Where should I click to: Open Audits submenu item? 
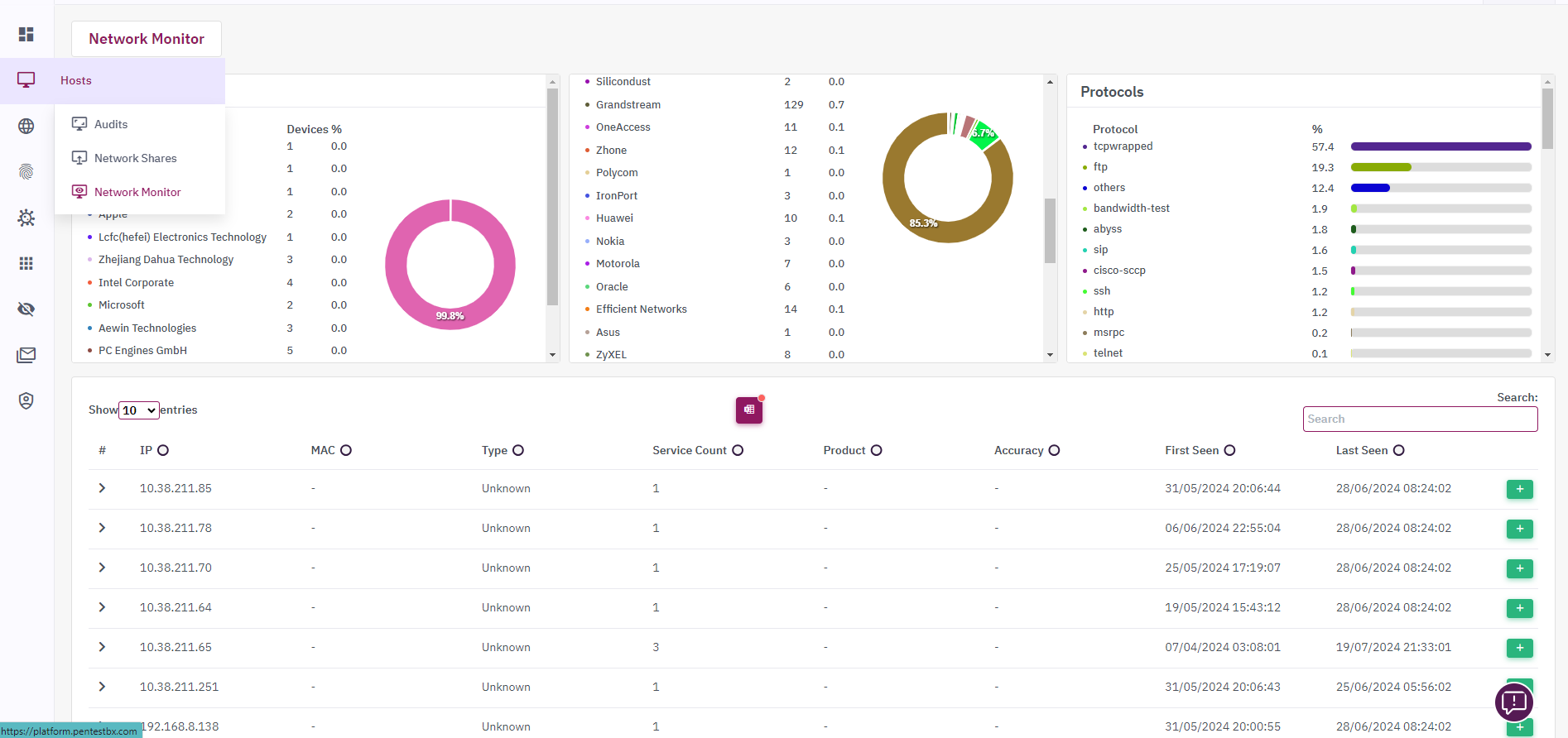111,124
